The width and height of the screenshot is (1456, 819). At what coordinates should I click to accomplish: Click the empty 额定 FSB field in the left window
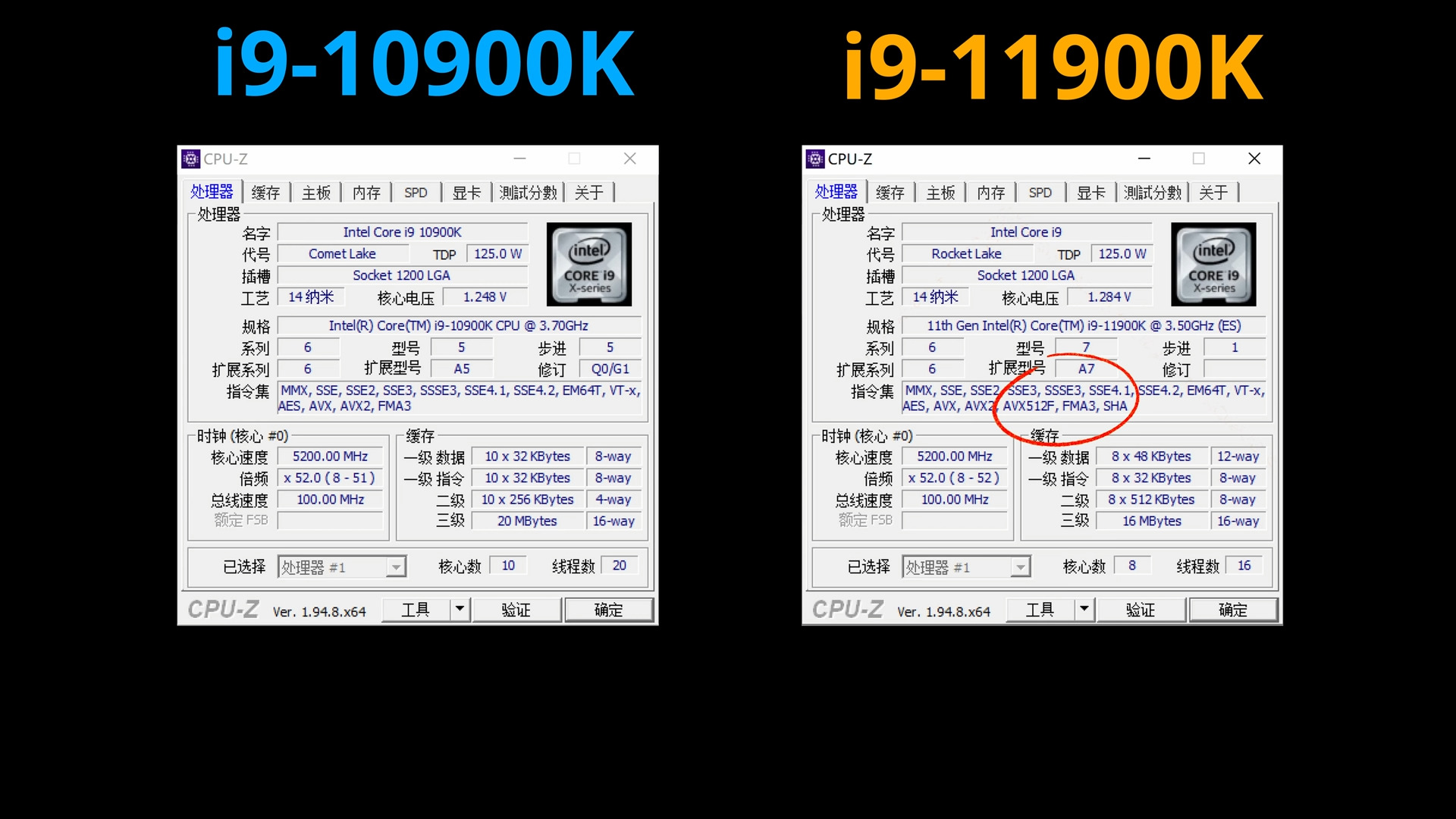330,520
